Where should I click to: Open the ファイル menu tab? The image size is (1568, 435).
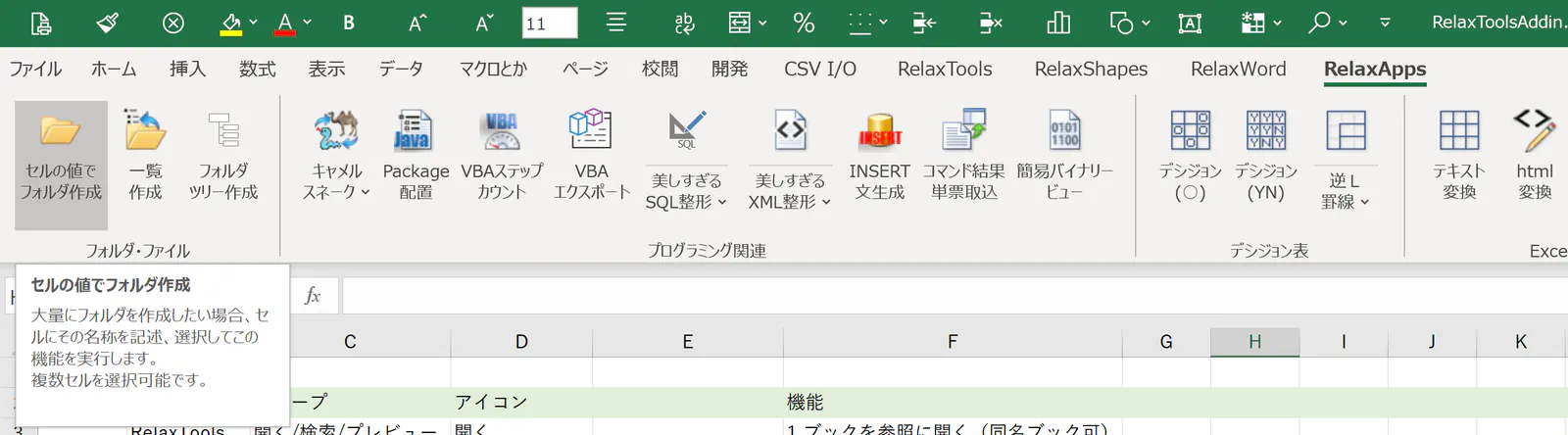(x=35, y=69)
